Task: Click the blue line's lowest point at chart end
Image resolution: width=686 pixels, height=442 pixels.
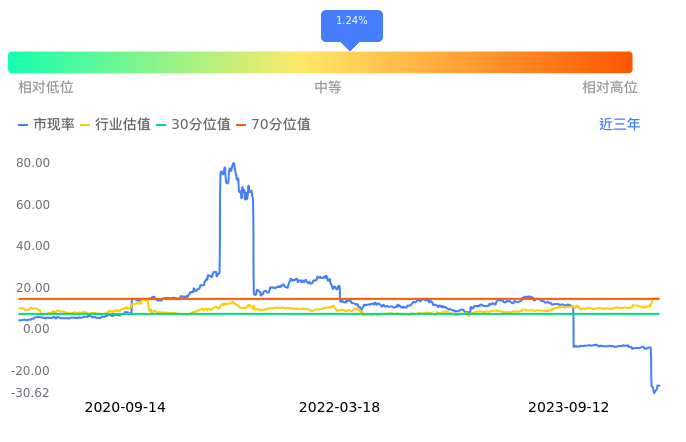Action: (655, 391)
